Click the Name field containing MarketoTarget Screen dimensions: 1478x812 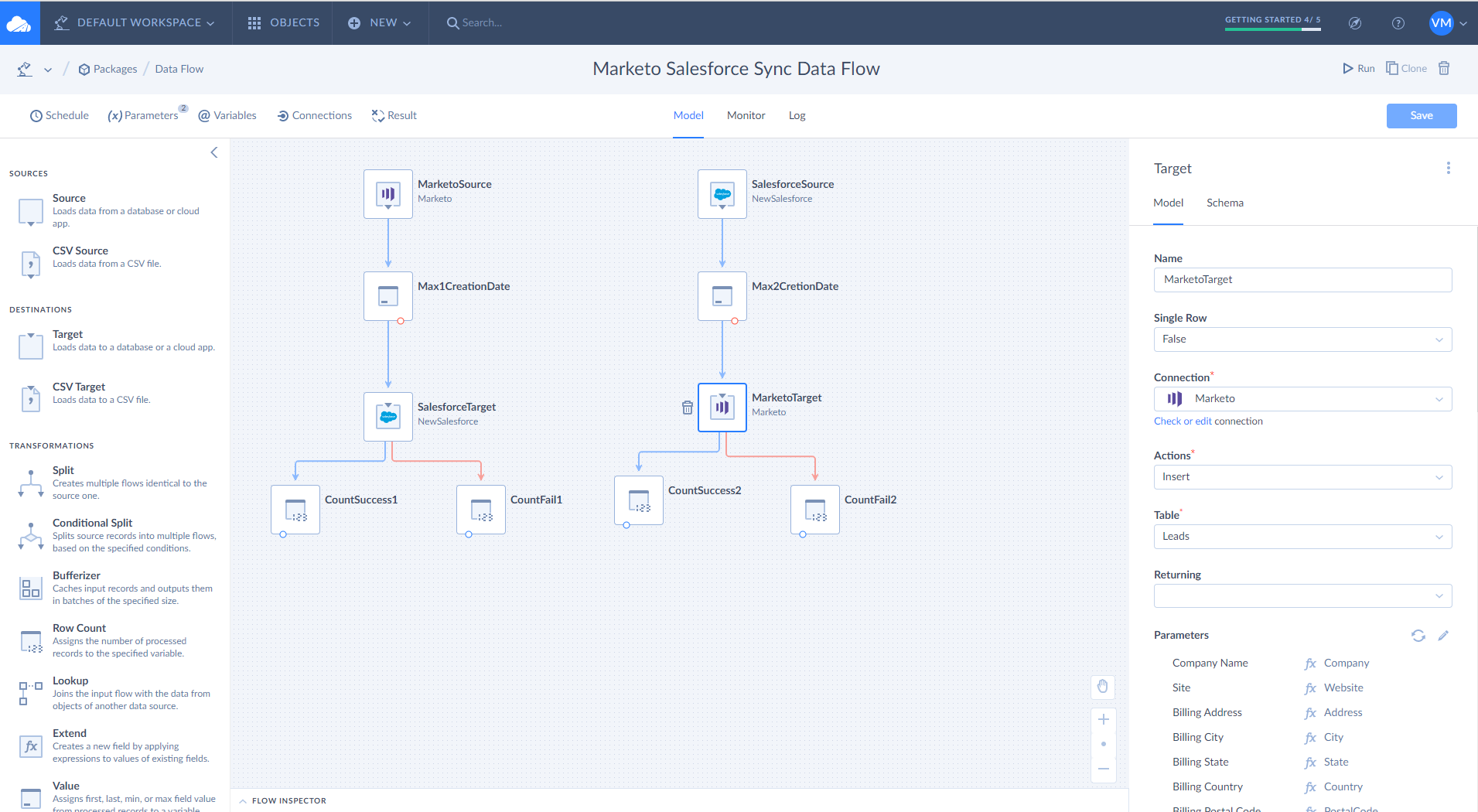1302,280
